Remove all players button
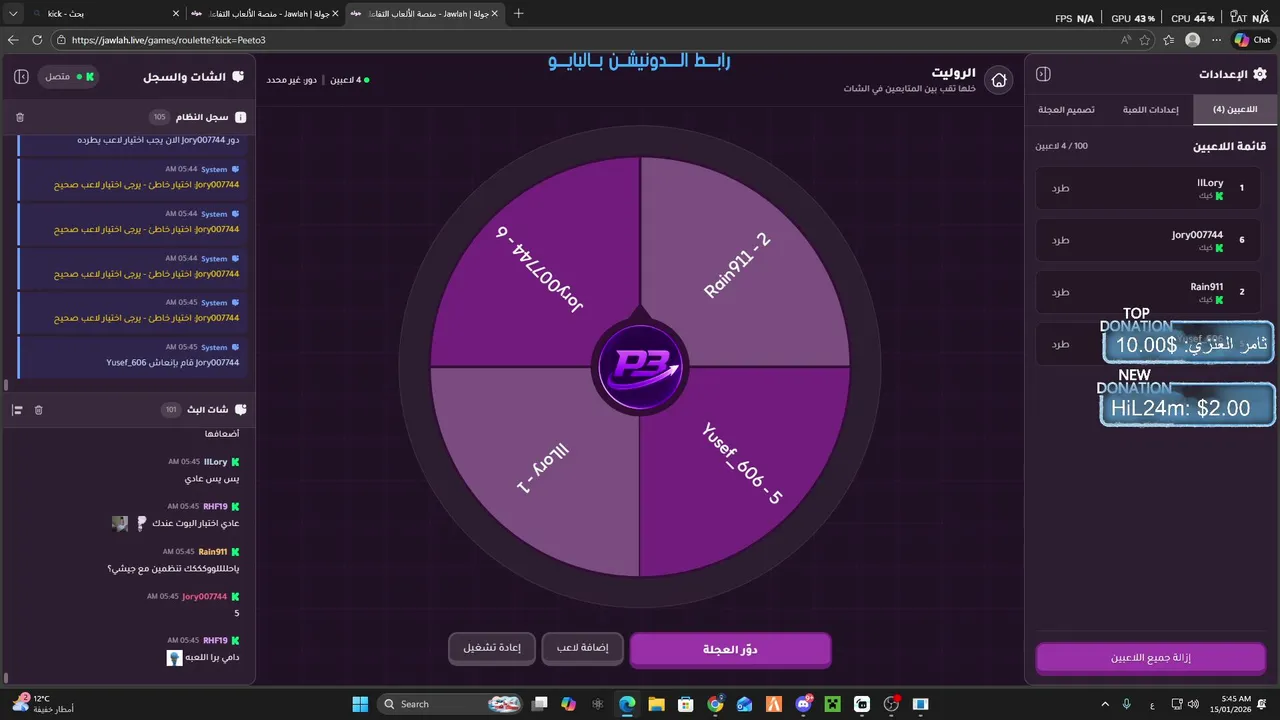The image size is (1280, 720). 1151,658
